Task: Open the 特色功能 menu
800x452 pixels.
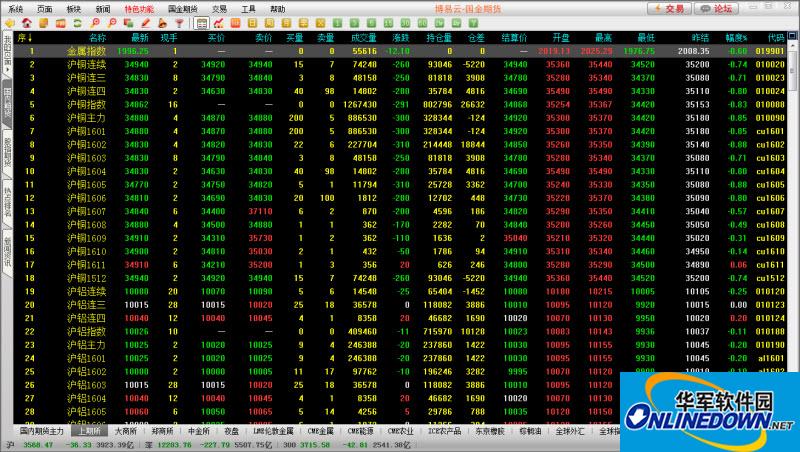Action: pyautogui.click(x=139, y=9)
